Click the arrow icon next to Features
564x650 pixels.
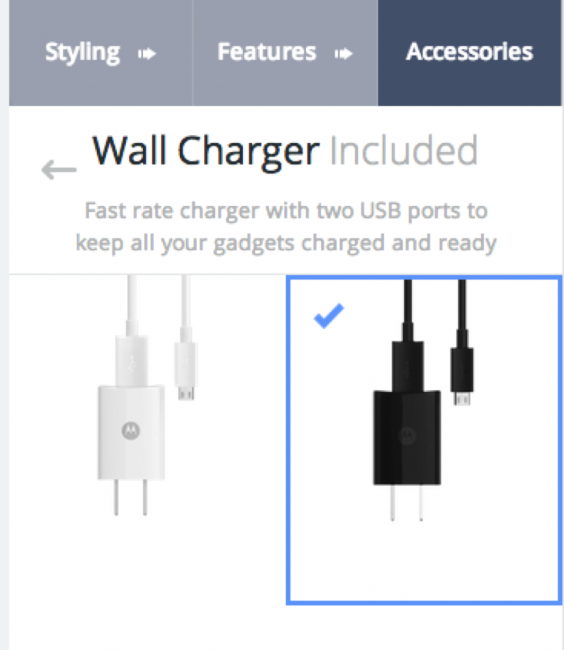tap(344, 53)
